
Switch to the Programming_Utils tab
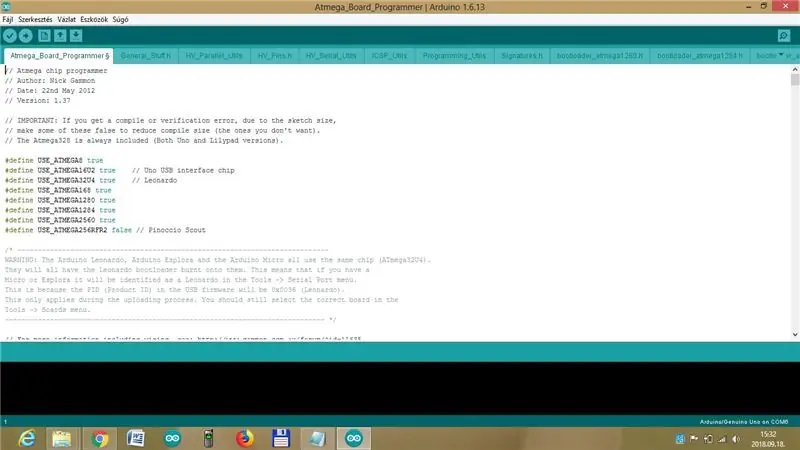tap(454, 56)
